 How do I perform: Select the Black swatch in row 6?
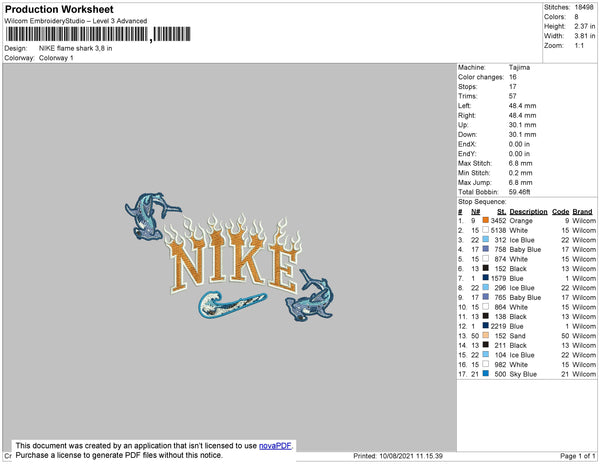(x=486, y=268)
